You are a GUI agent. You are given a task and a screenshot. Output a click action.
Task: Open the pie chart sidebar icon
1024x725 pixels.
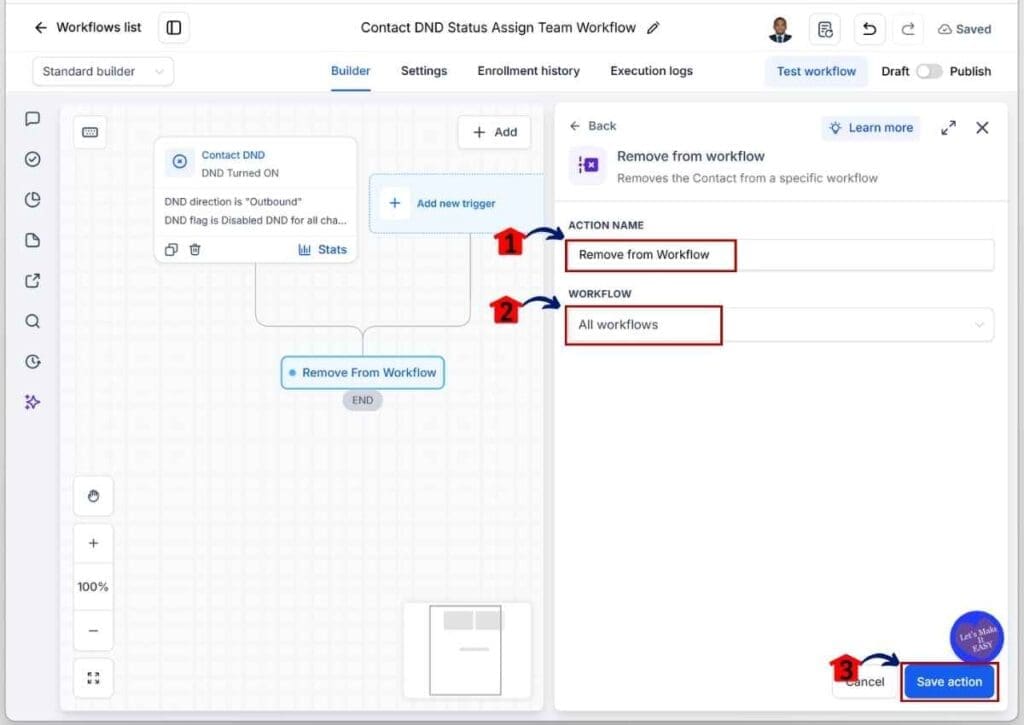[33, 200]
